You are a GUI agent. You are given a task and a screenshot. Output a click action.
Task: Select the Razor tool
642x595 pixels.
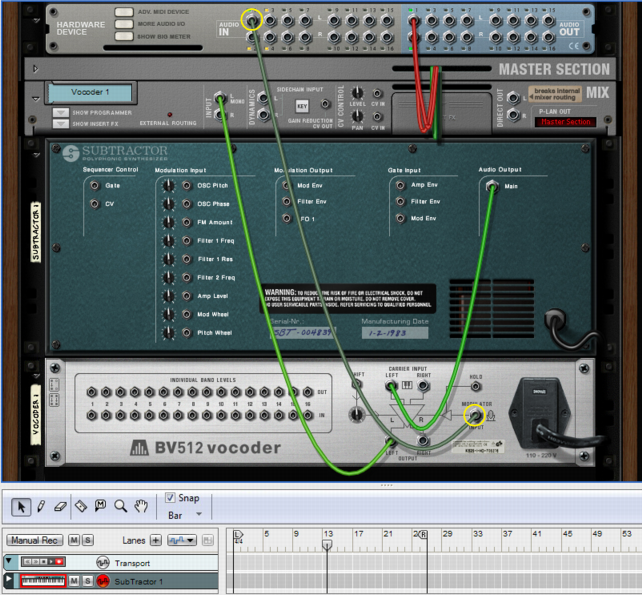(81, 506)
